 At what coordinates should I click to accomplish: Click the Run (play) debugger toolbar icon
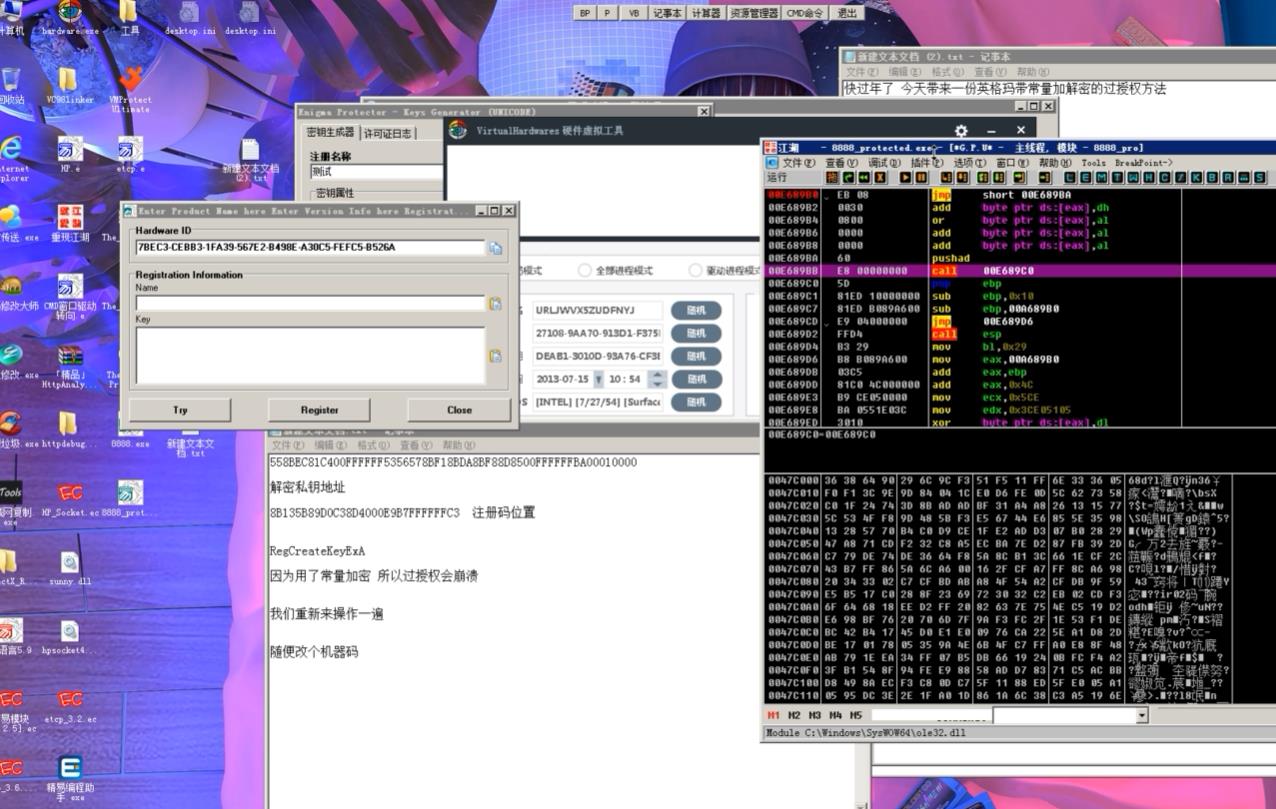tap(905, 178)
